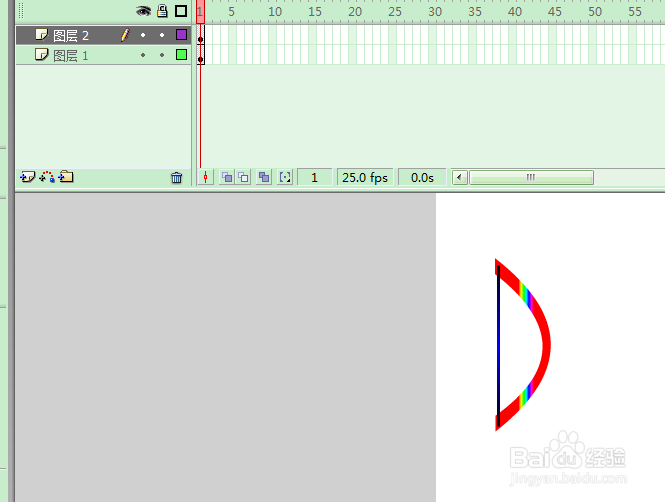Enable onion skin
665x502 pixels.
click(227, 177)
